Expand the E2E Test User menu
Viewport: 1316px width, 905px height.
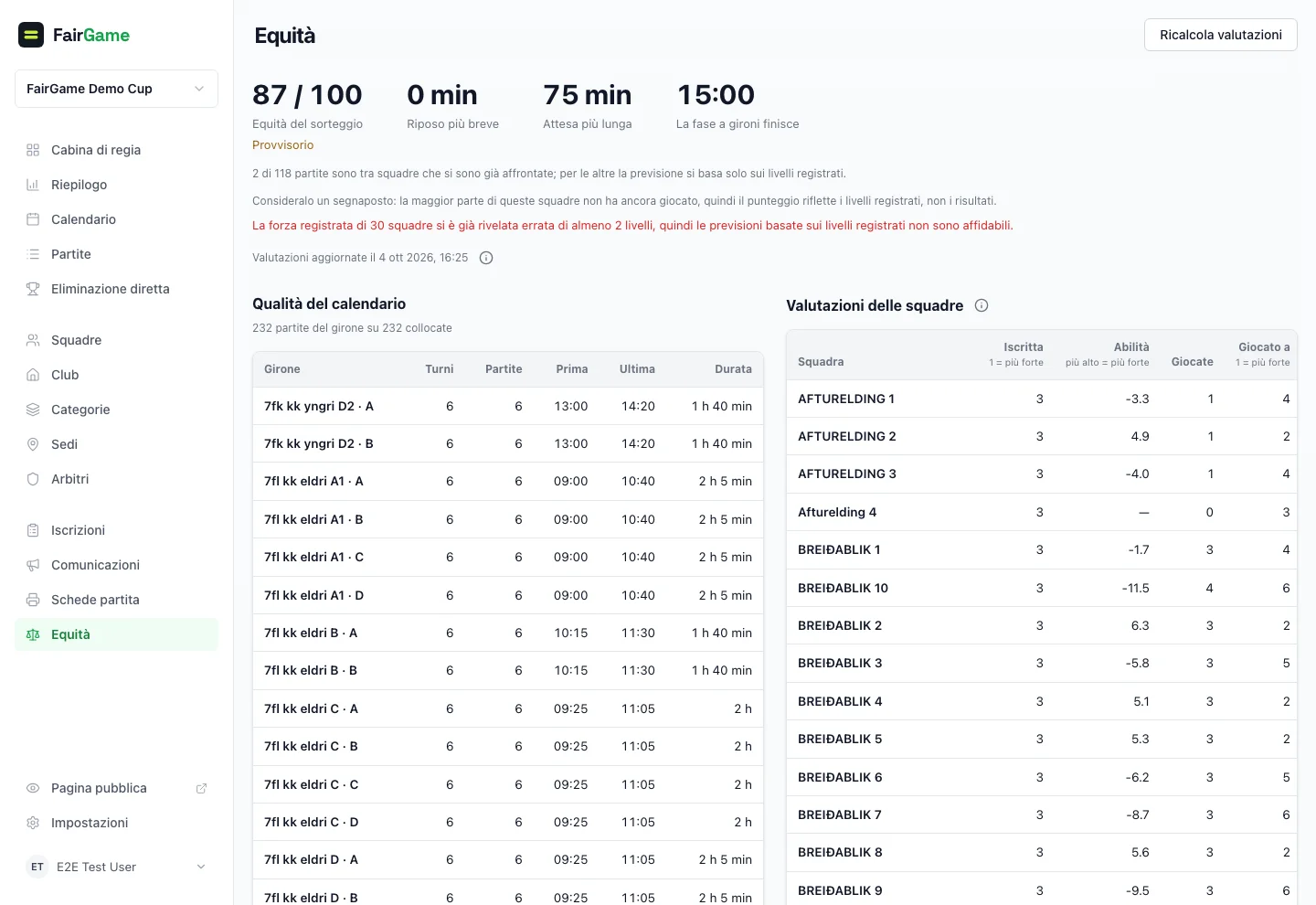(x=116, y=867)
